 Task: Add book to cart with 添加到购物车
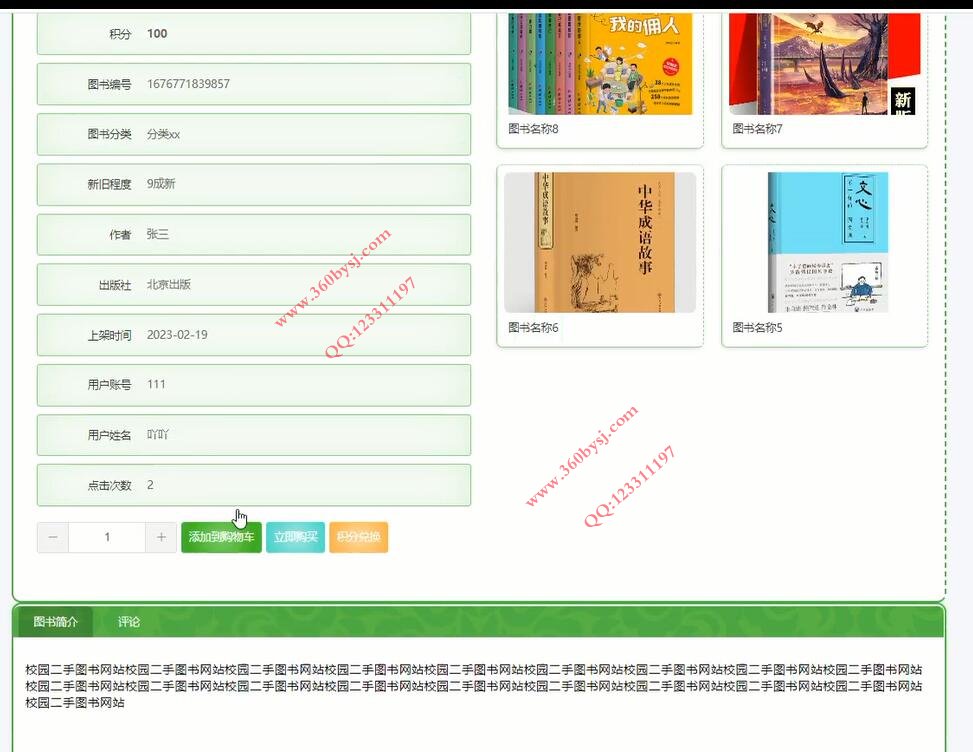click(x=222, y=537)
